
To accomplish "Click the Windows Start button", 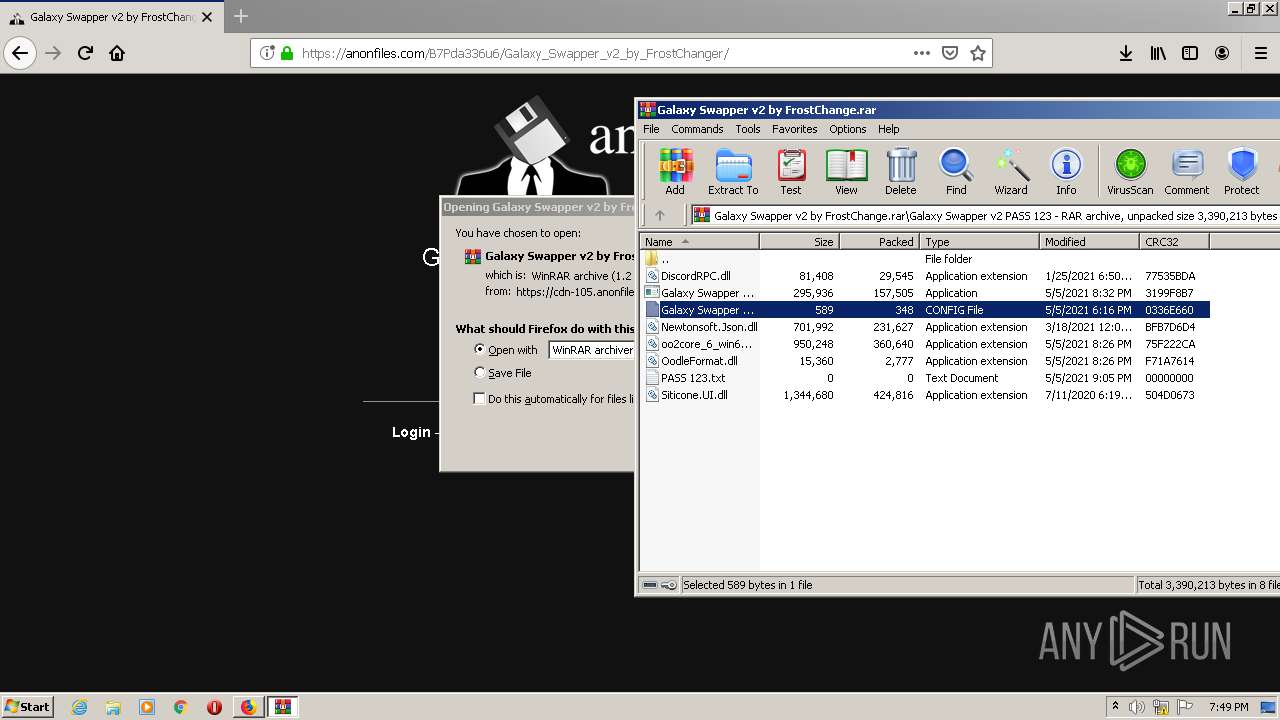I will (27, 707).
